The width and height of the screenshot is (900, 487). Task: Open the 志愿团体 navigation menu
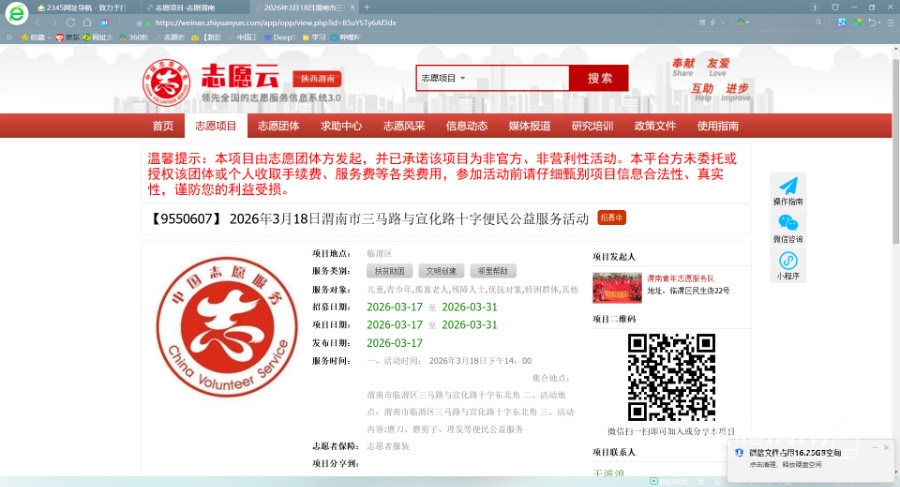click(279, 126)
